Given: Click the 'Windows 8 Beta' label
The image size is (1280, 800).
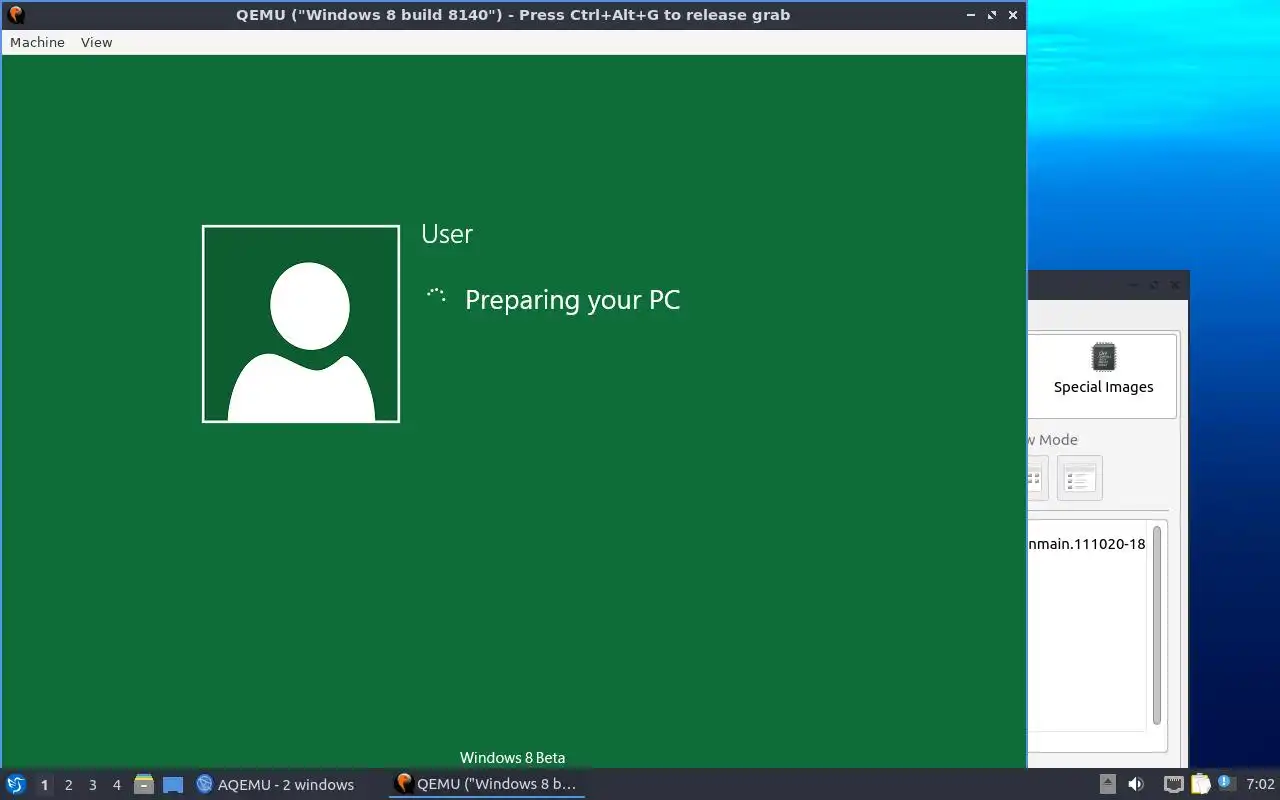Looking at the screenshot, I should click(x=512, y=758).
